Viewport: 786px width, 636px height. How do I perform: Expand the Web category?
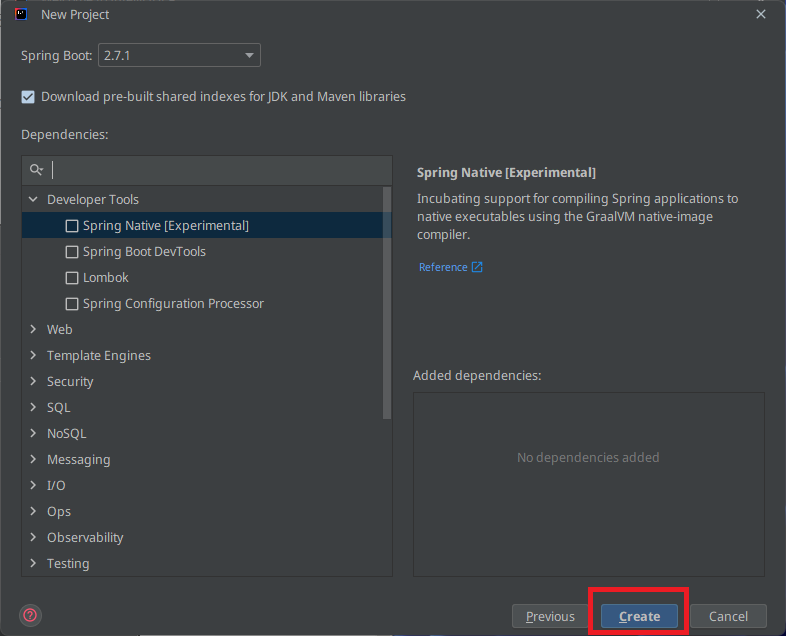[33, 329]
